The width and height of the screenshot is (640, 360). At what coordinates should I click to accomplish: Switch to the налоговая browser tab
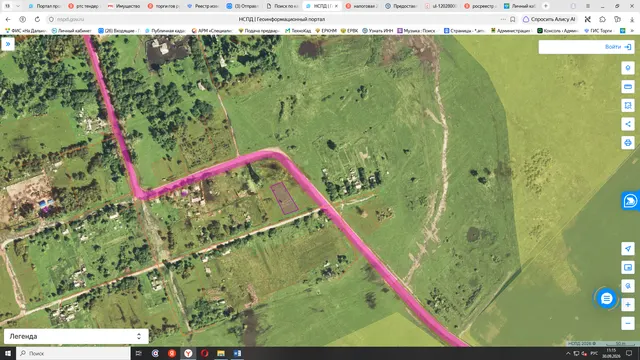click(x=362, y=6)
